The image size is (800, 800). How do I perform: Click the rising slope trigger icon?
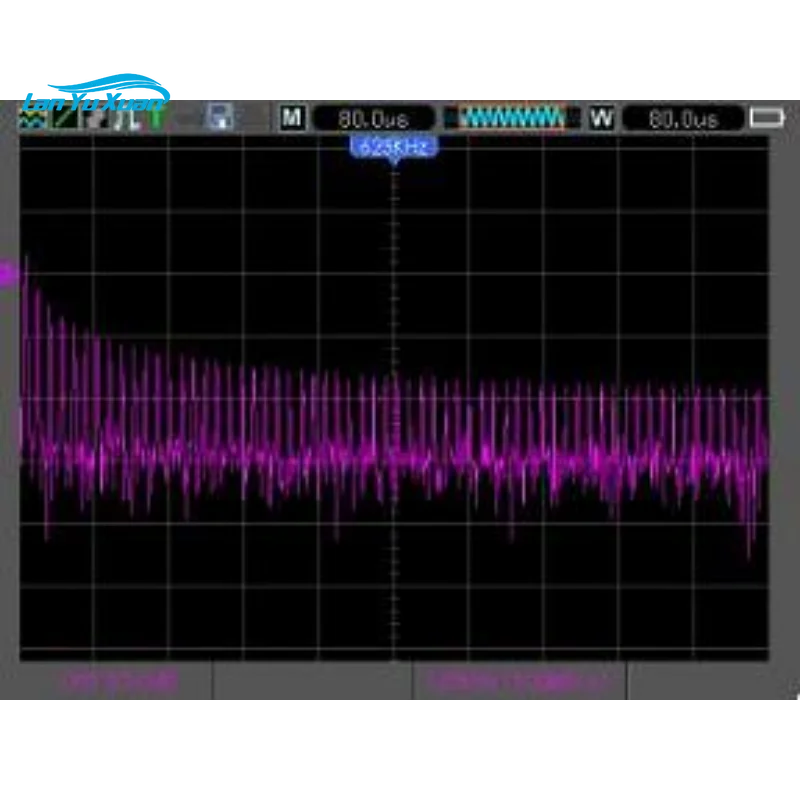pos(65,118)
